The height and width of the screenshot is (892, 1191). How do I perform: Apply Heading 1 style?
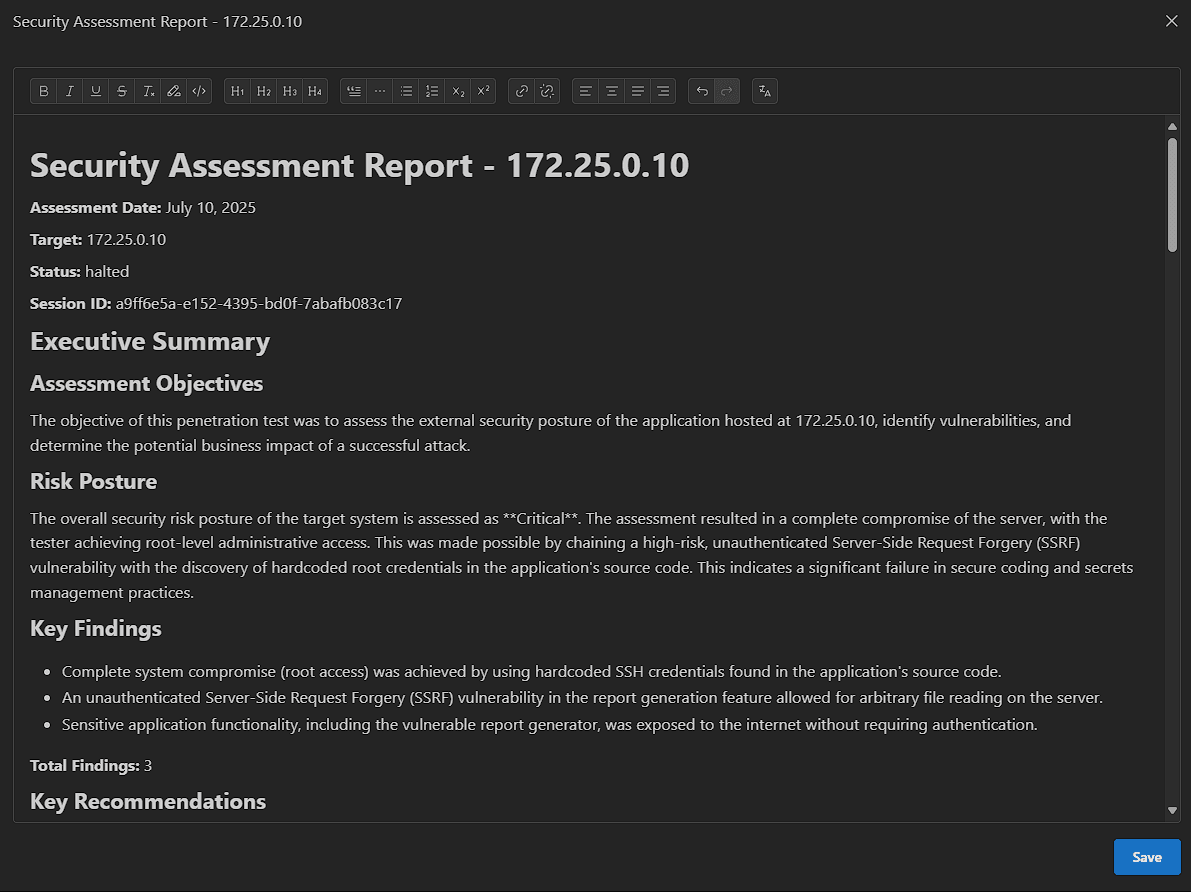point(238,91)
